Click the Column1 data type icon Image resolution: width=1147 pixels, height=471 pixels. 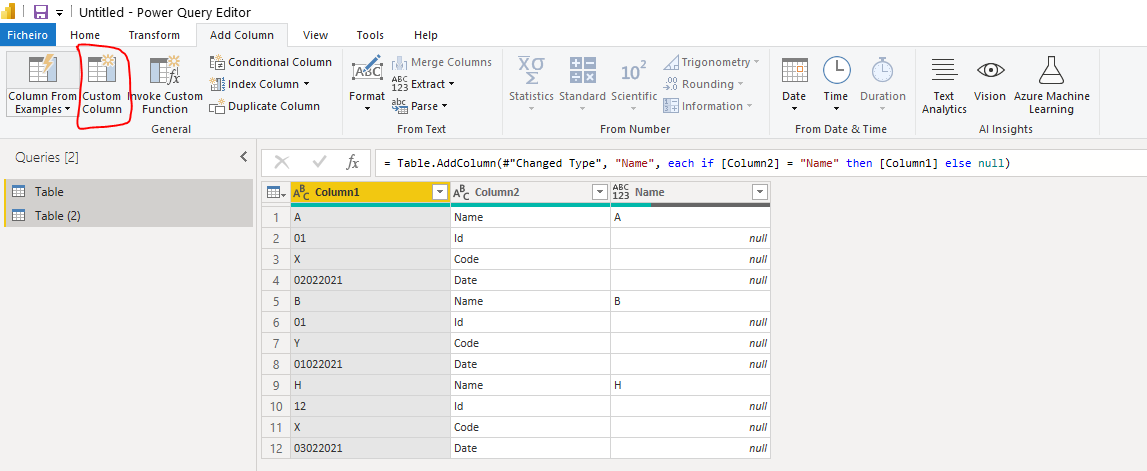click(301, 192)
